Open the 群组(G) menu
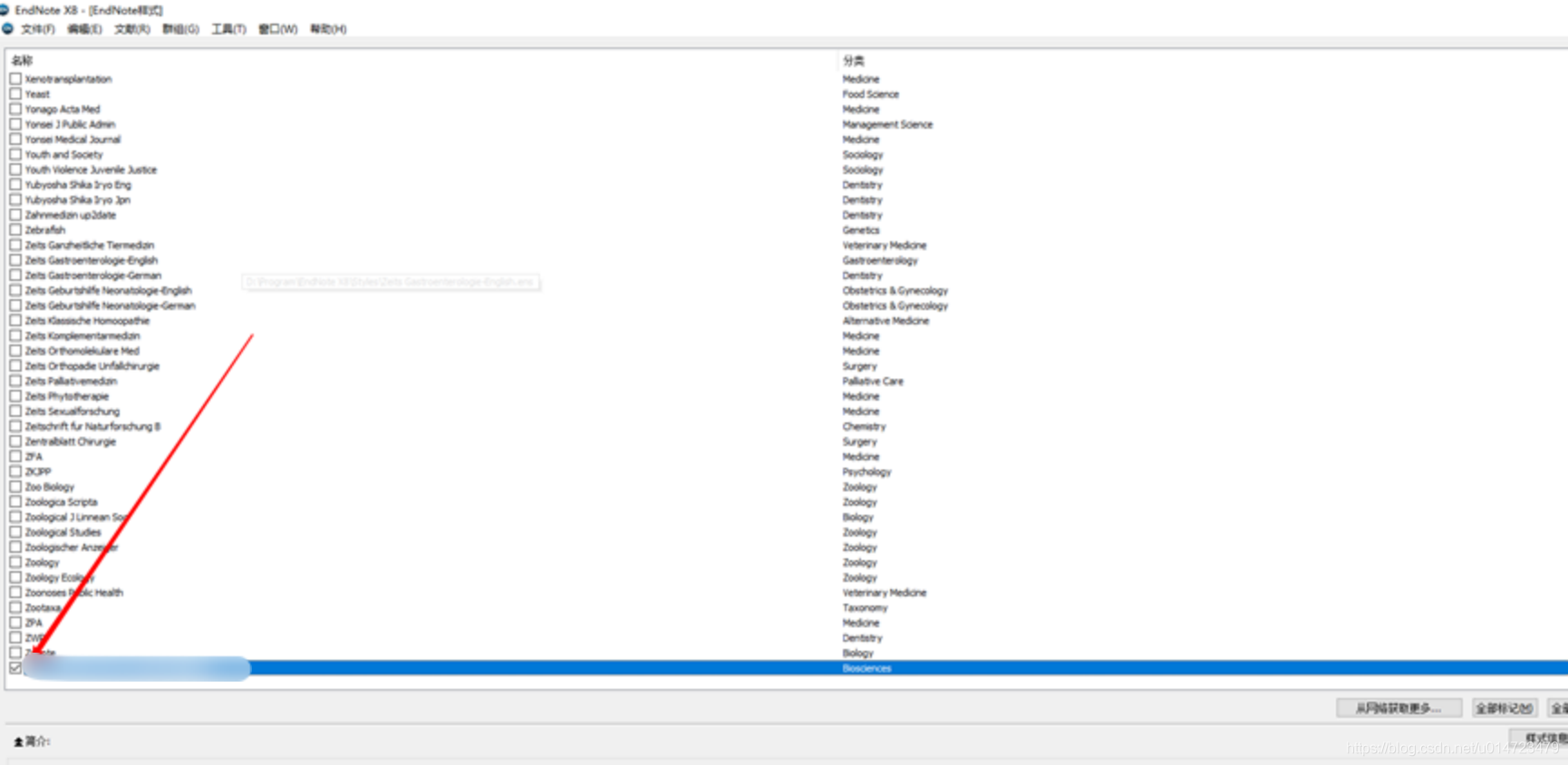This screenshot has width=1568, height=765. (180, 29)
